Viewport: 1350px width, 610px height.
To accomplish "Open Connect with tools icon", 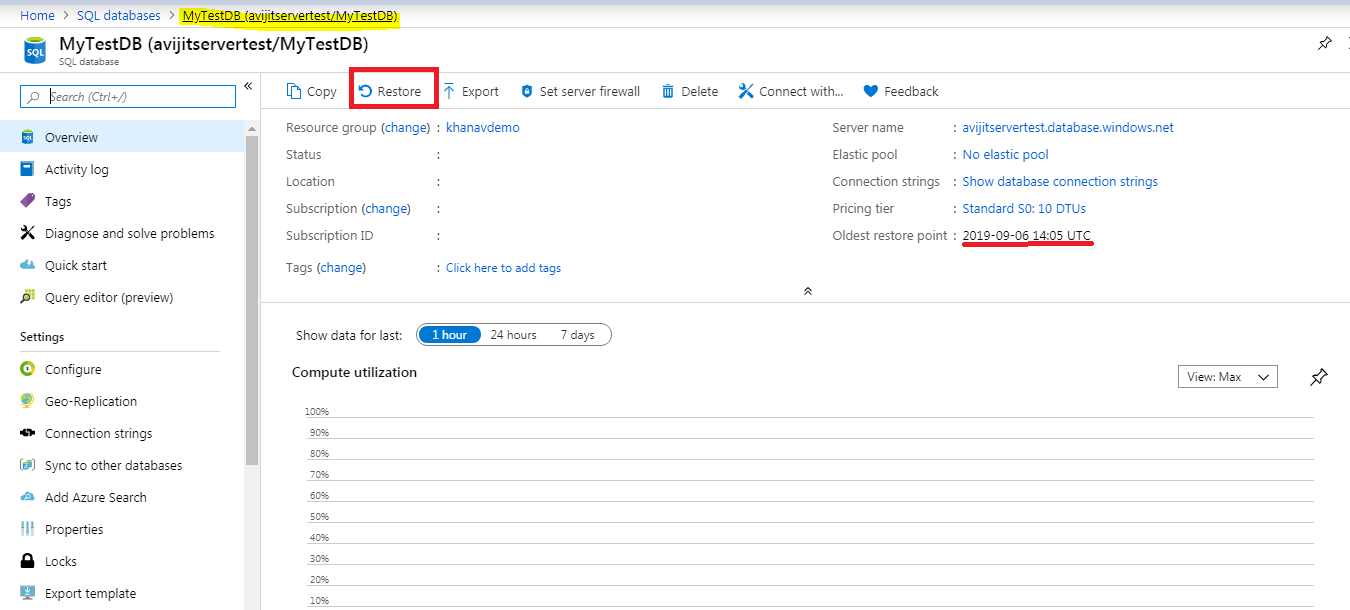I will [x=746, y=91].
